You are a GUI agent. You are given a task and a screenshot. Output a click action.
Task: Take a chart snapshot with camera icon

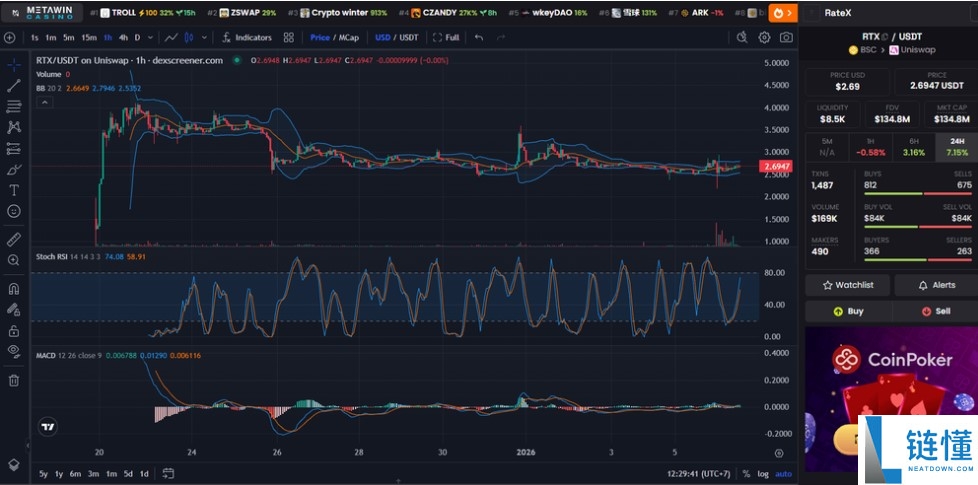787,37
